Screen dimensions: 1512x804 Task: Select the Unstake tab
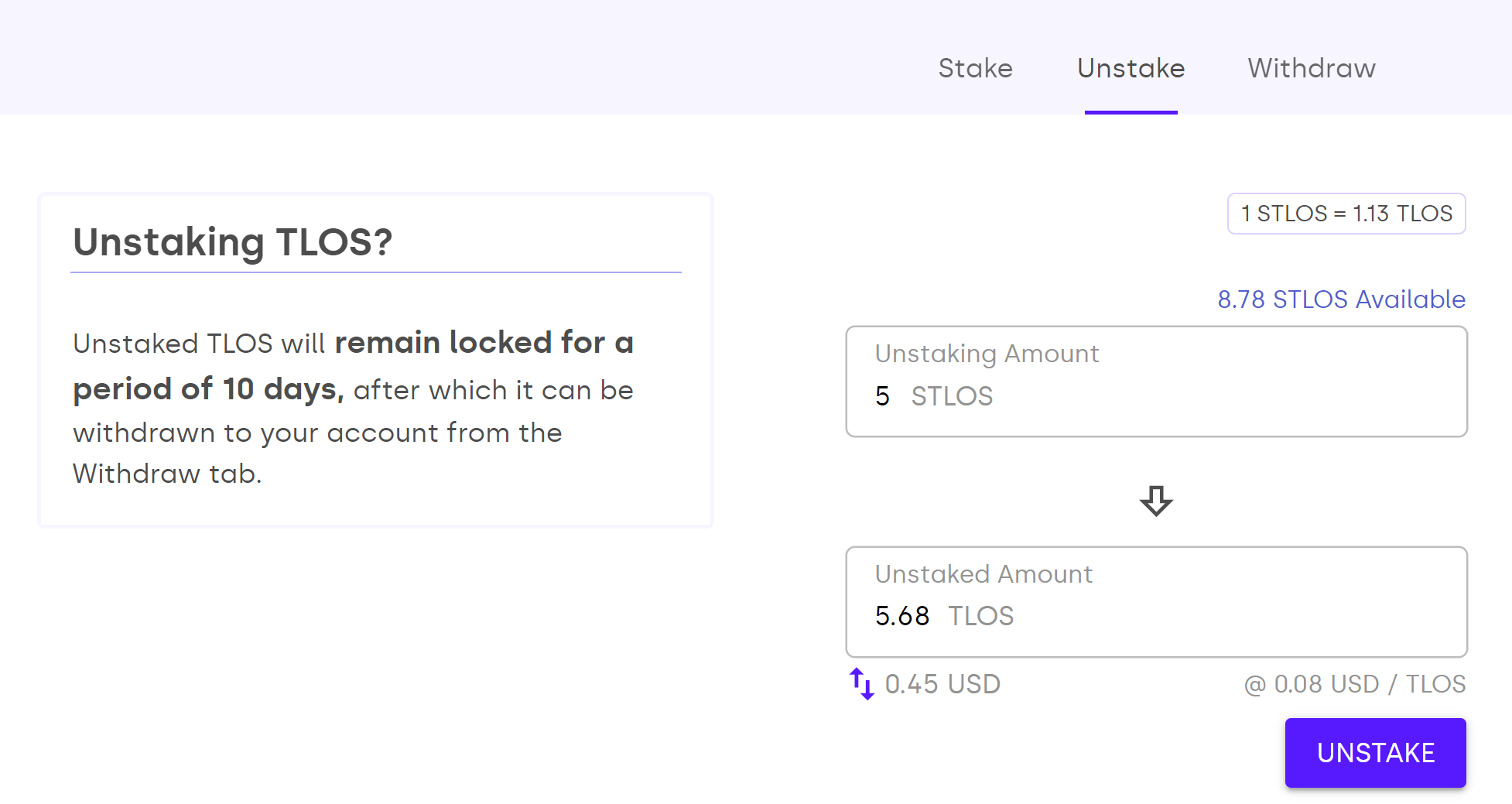(1131, 68)
